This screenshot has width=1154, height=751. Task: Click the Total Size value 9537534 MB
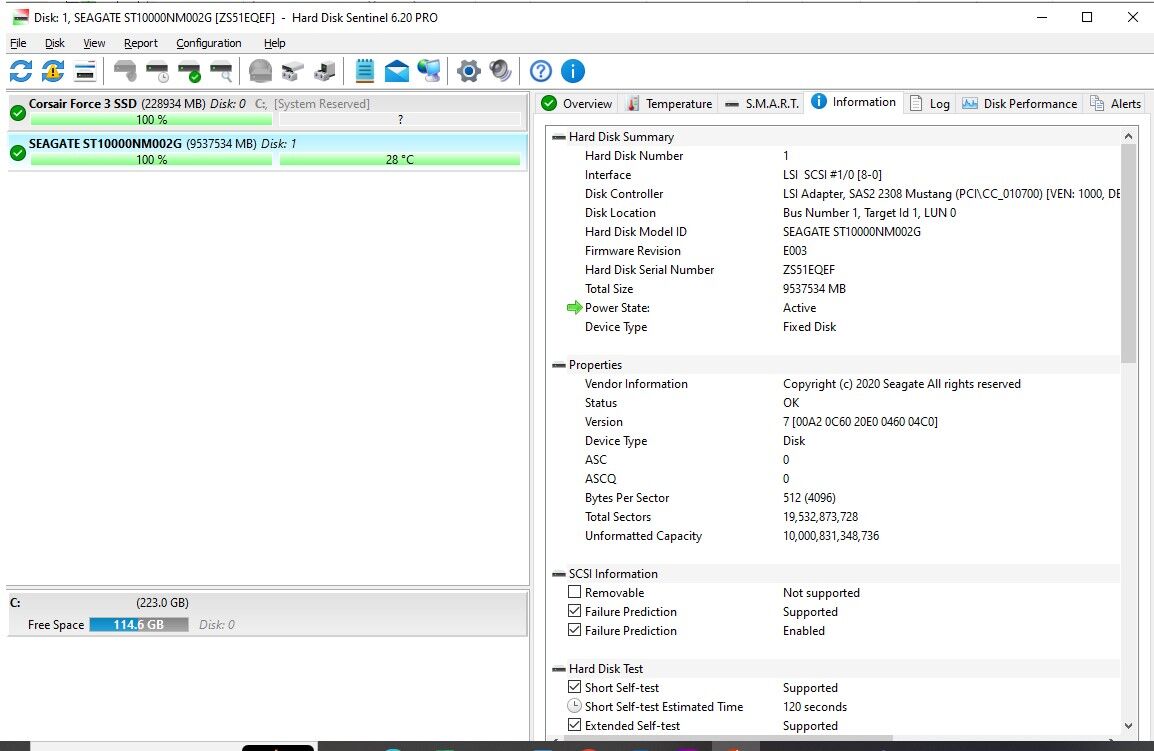click(814, 289)
